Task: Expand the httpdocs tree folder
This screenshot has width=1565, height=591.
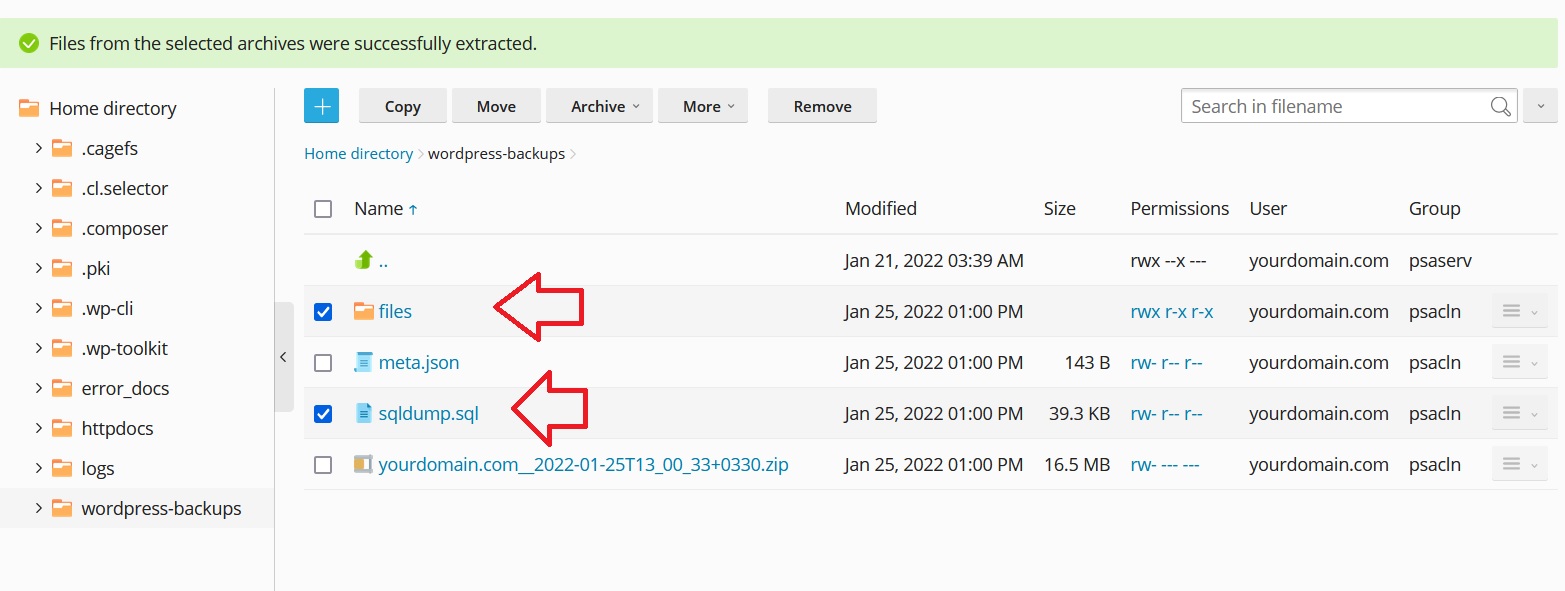Action: coord(39,428)
